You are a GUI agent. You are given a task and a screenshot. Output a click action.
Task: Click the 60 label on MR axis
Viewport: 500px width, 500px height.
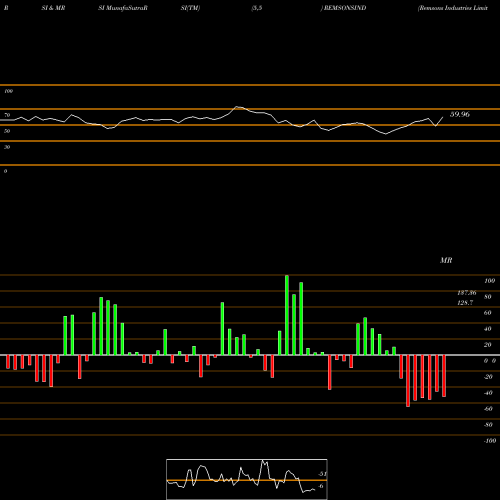pyautogui.click(x=488, y=313)
